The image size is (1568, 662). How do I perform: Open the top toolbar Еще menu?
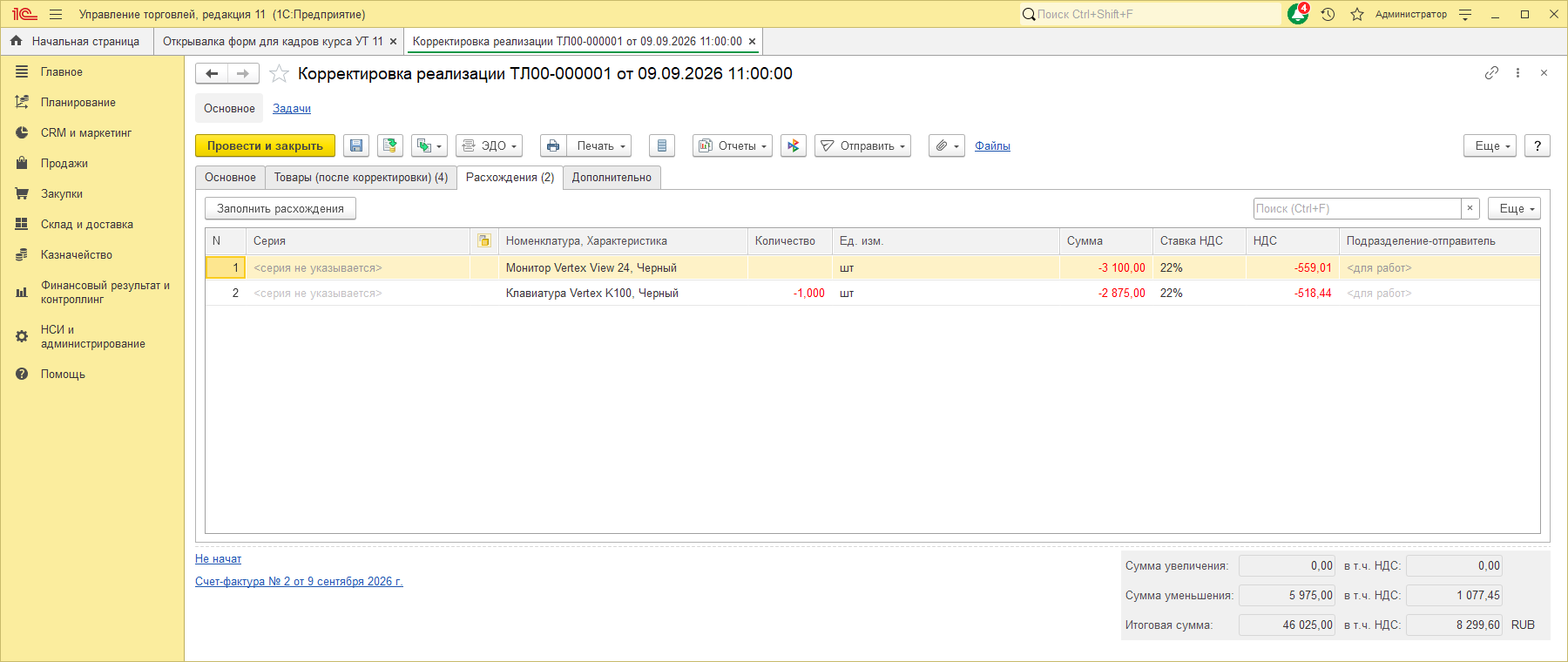click(x=1490, y=145)
